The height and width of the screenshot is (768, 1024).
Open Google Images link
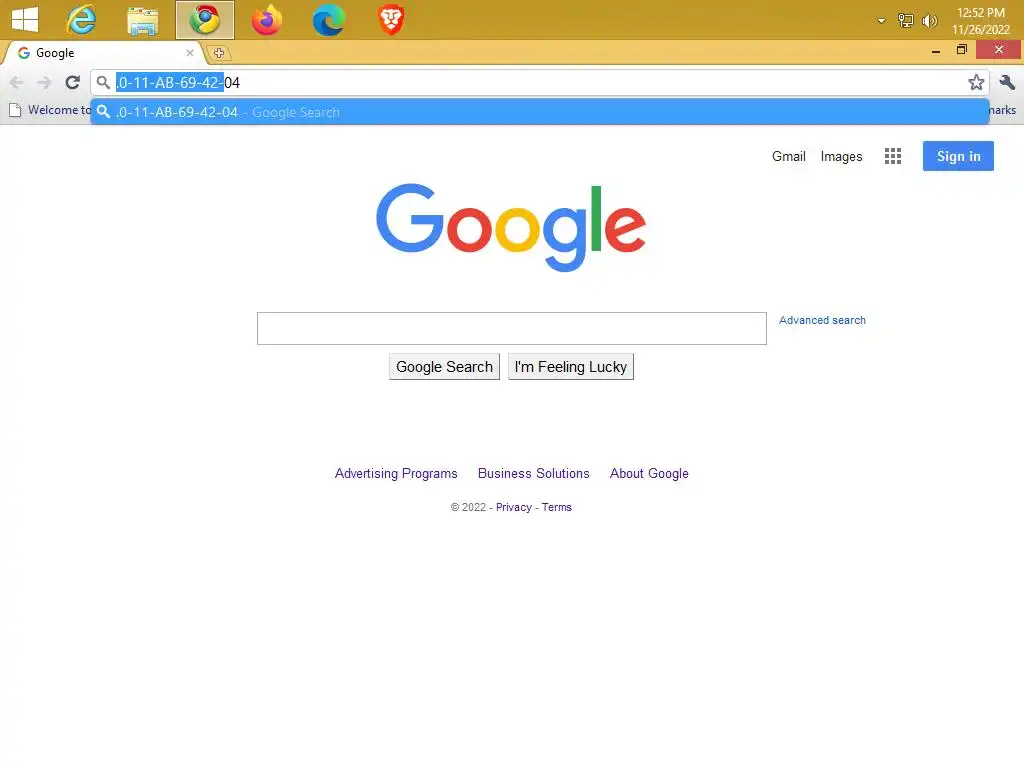[x=841, y=157]
